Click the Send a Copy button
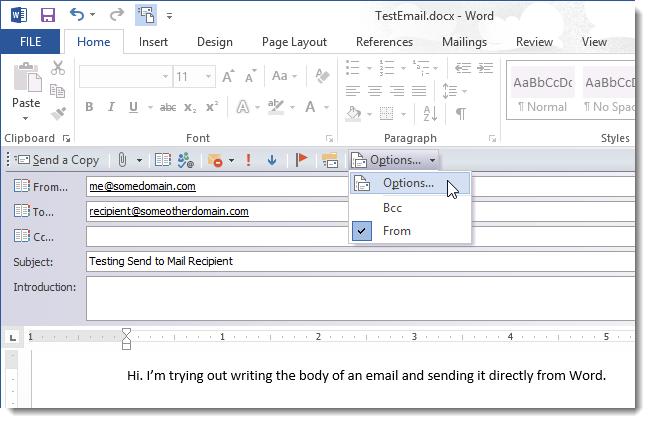 coord(57,160)
